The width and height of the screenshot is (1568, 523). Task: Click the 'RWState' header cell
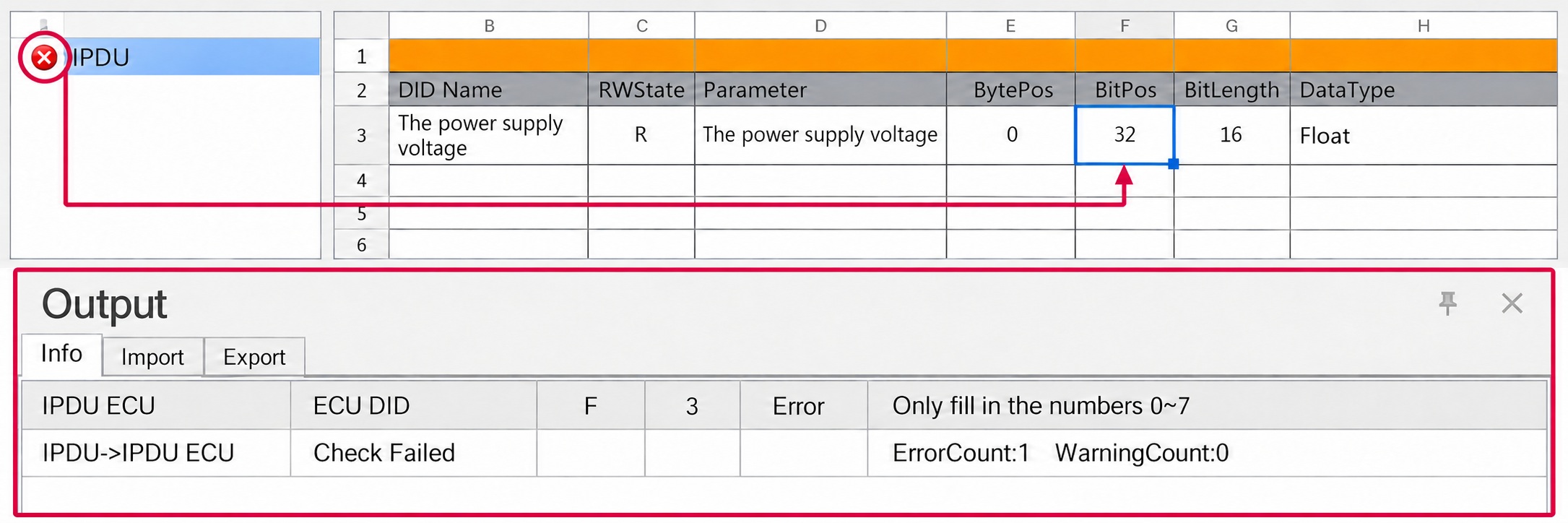tap(641, 90)
